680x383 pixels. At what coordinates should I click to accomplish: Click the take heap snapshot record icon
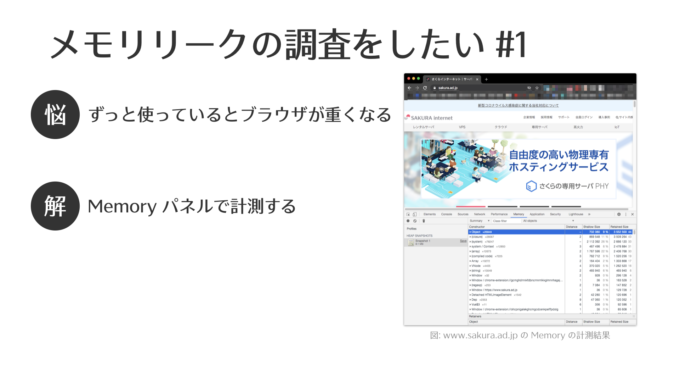408,221
